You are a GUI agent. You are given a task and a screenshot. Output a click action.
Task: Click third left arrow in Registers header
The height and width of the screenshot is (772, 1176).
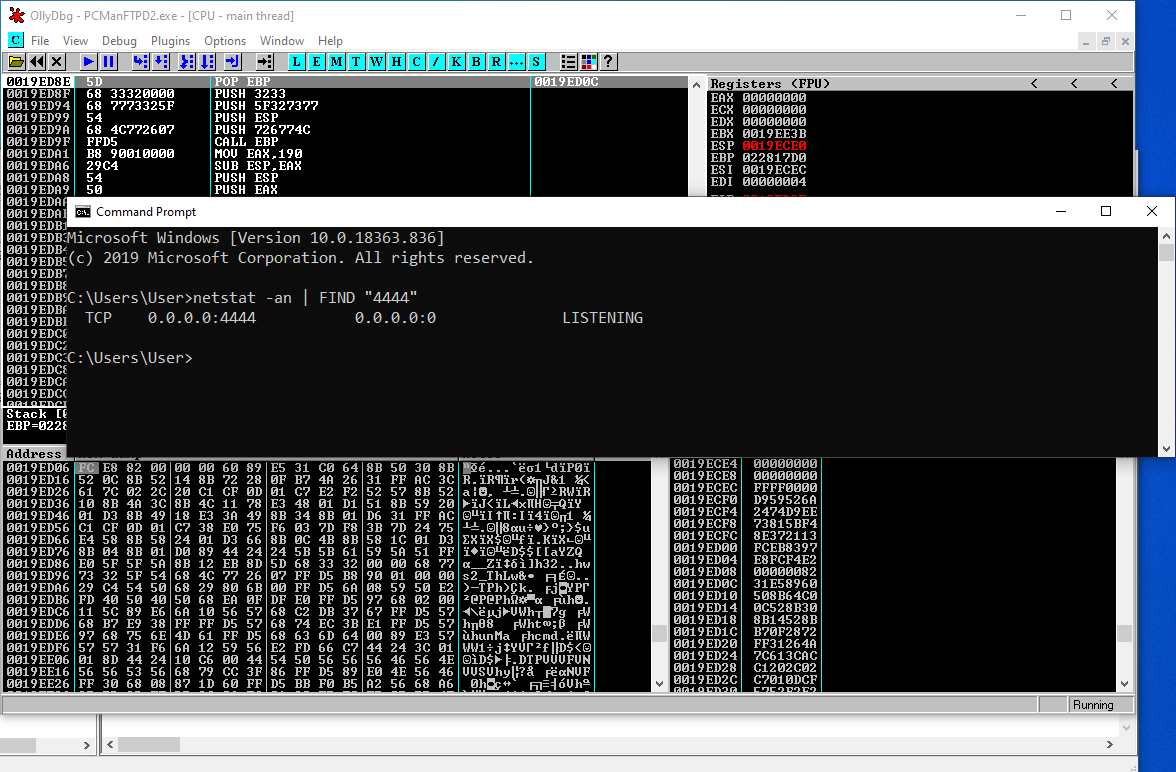click(x=1114, y=83)
